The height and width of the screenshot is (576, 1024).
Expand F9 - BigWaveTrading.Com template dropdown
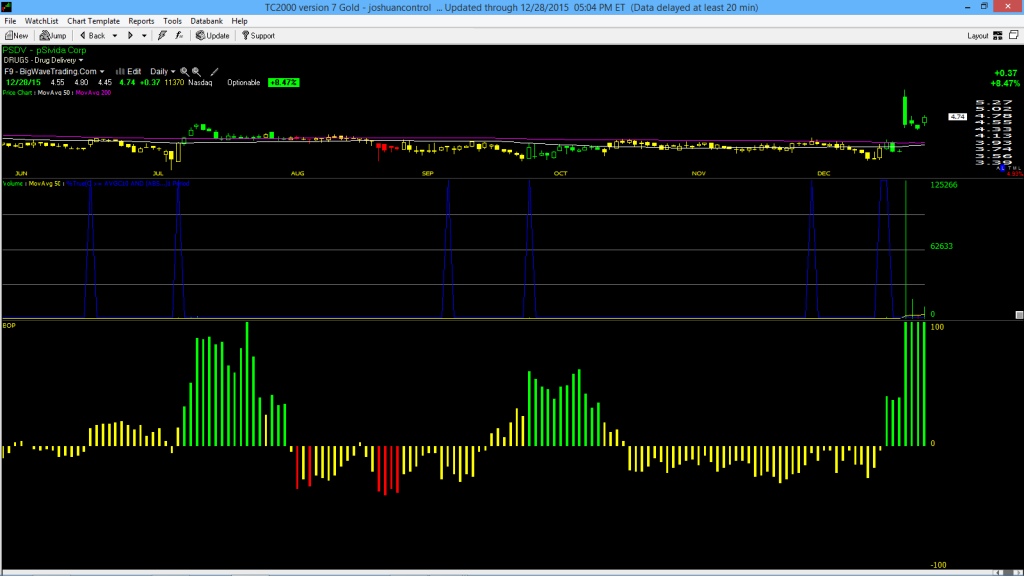pyautogui.click(x=54, y=72)
